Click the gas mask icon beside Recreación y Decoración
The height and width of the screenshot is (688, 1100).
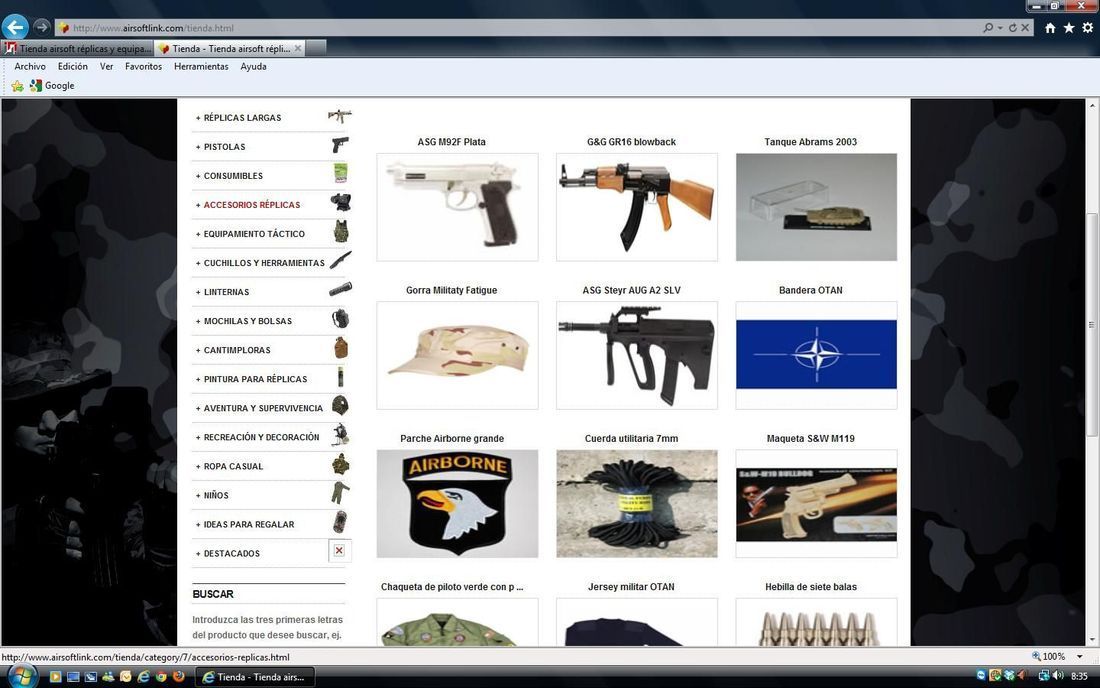pos(341,435)
